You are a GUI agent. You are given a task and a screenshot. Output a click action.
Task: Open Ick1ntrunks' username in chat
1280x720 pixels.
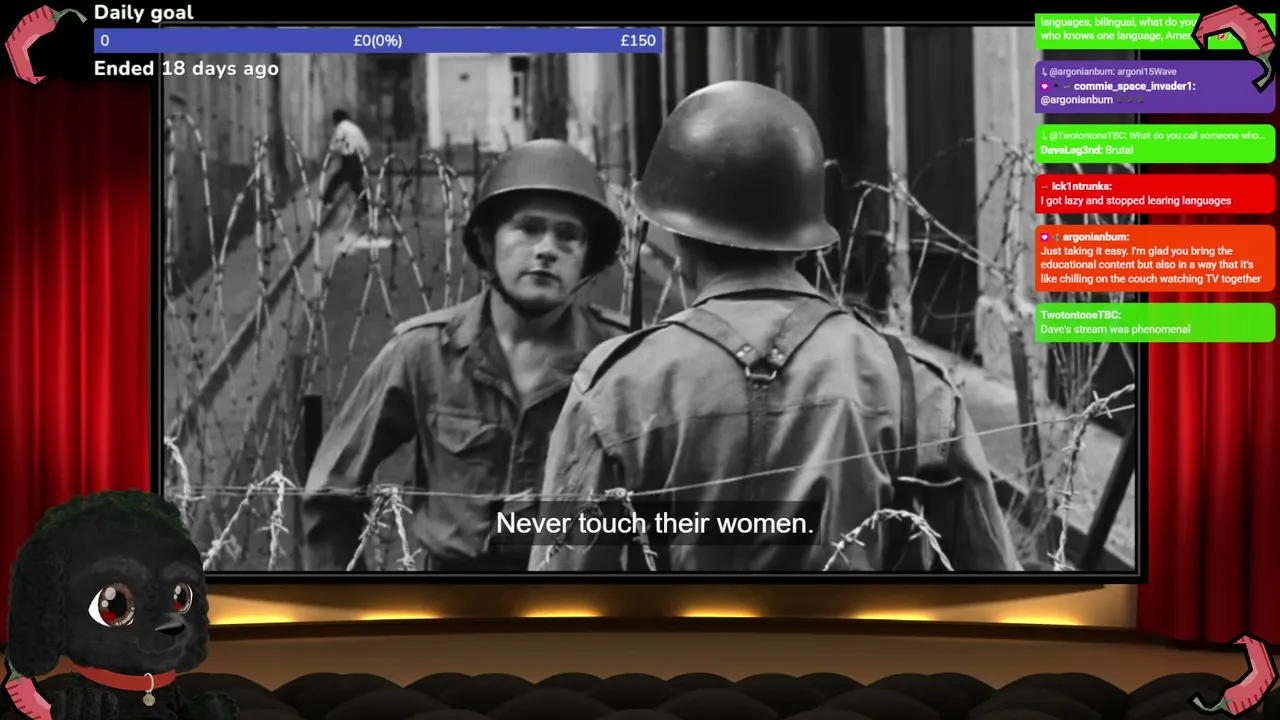coord(1082,186)
